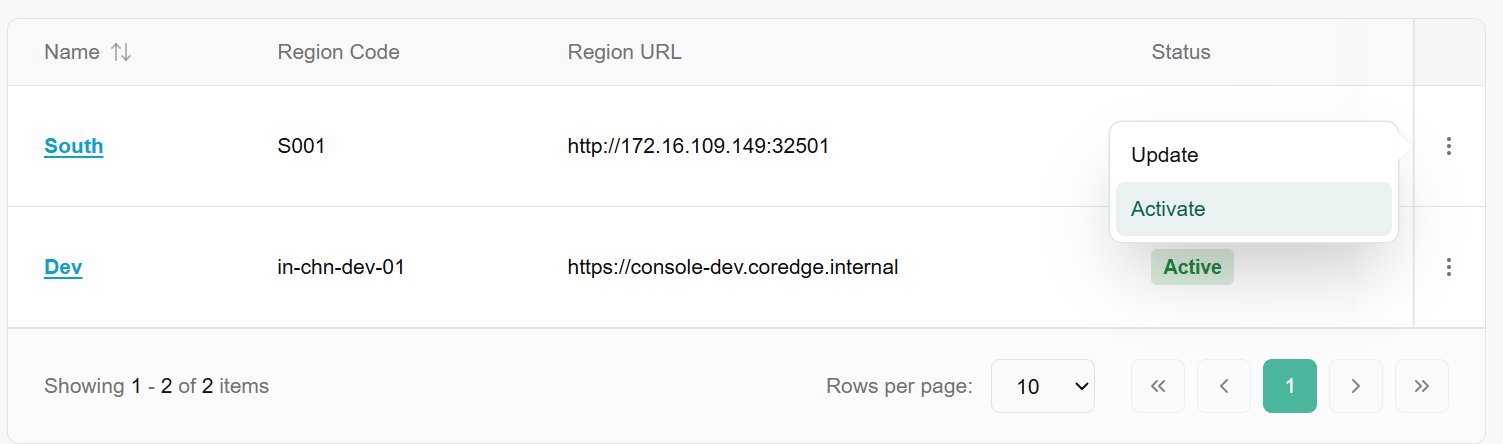Image resolution: width=1503 pixels, height=444 pixels.
Task: Select page 1 in pagination
Action: 1290,386
